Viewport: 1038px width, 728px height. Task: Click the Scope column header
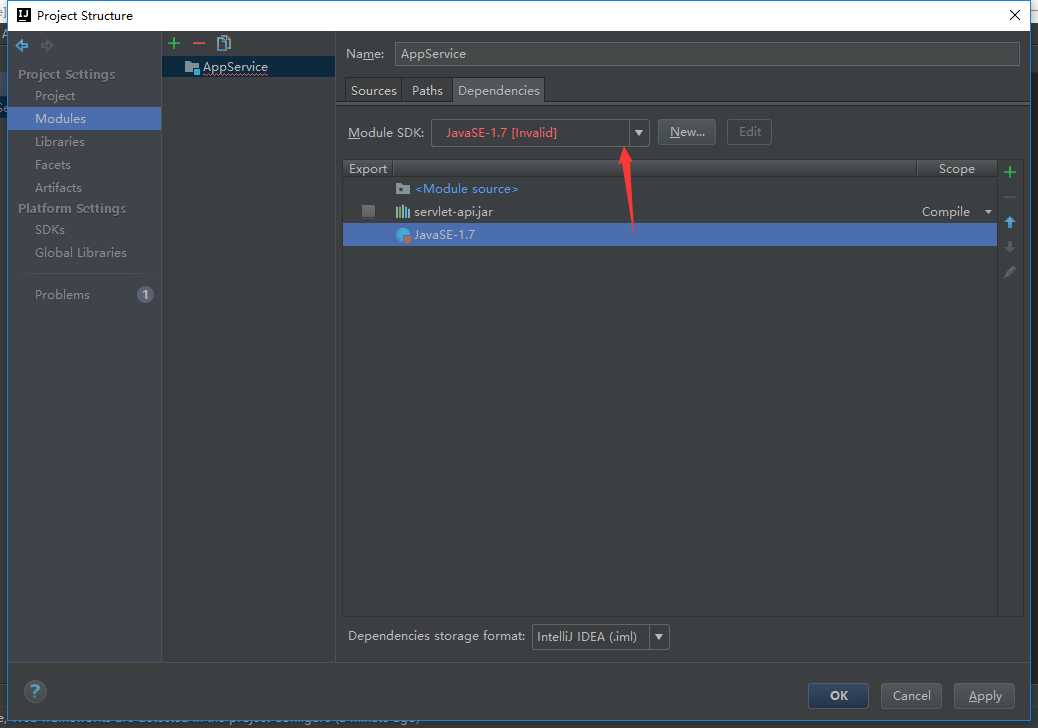click(x=957, y=169)
